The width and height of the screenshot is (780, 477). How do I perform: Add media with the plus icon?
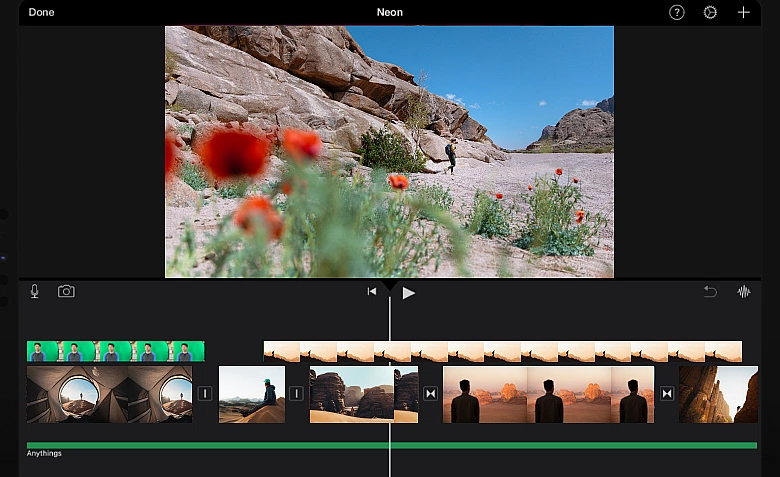[743, 12]
